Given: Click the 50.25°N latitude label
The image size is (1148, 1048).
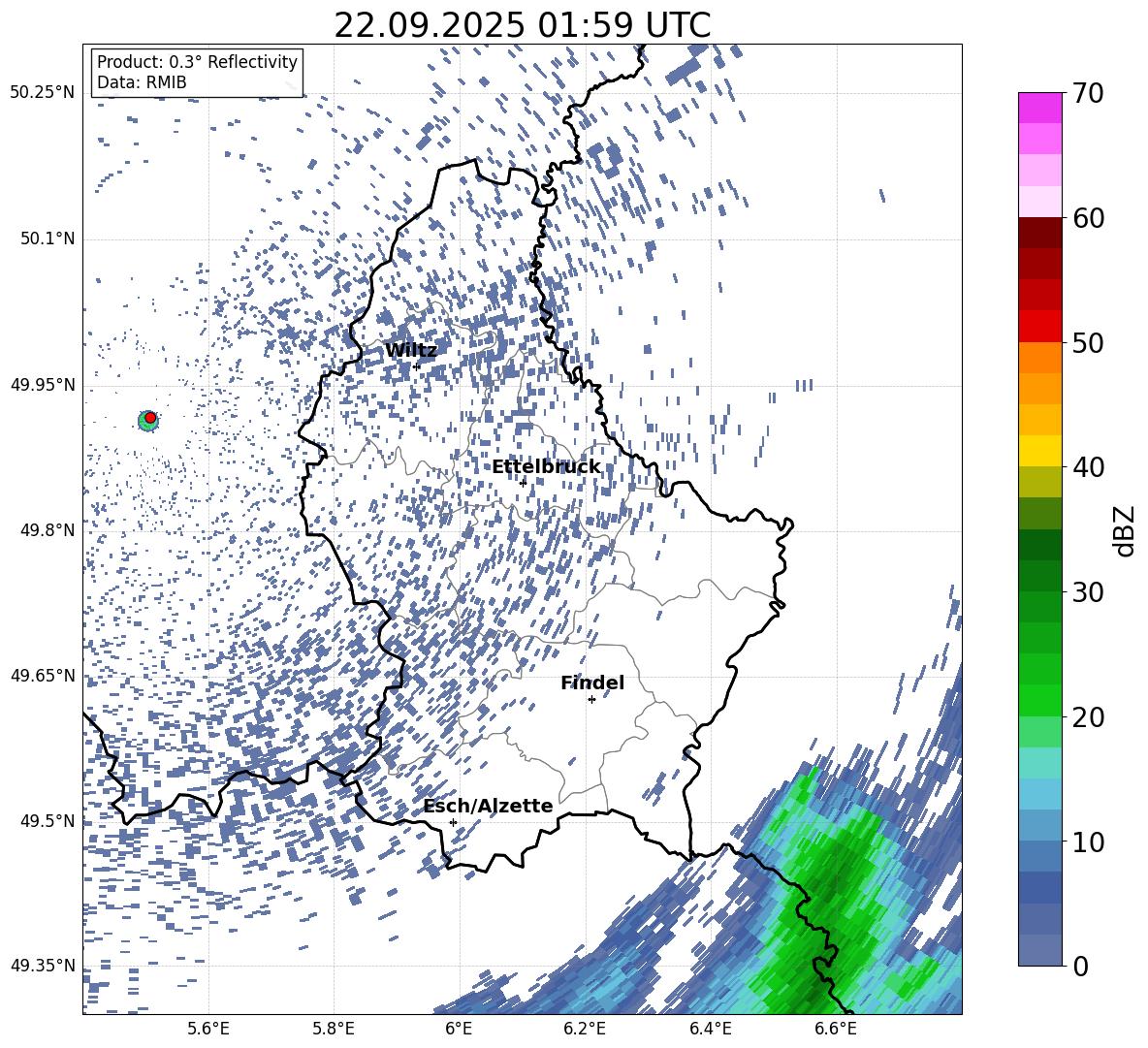Looking at the screenshot, I should pyautogui.click(x=43, y=93).
